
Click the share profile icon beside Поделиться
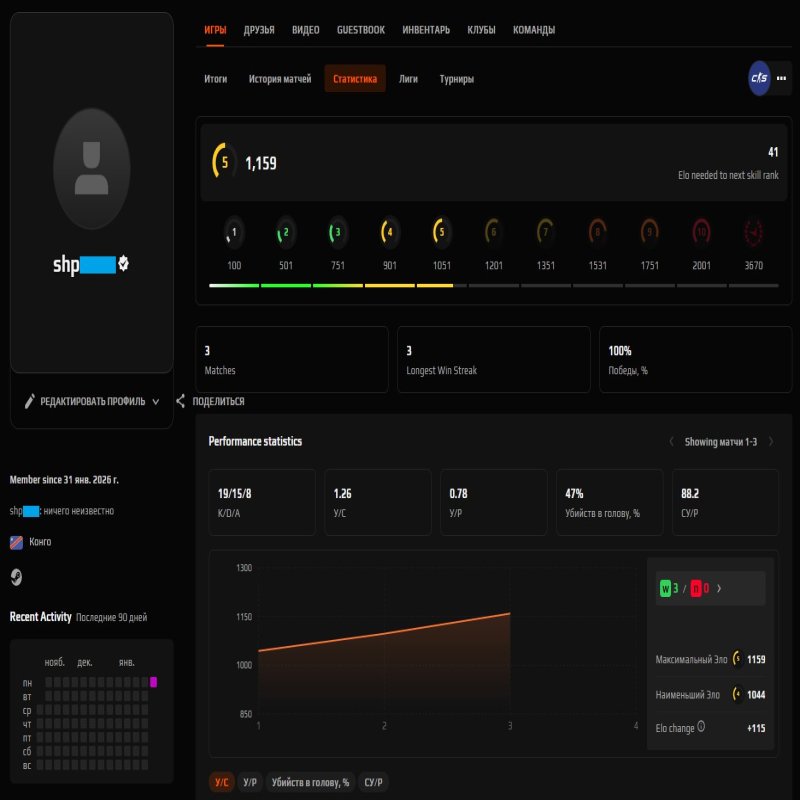[x=178, y=401]
